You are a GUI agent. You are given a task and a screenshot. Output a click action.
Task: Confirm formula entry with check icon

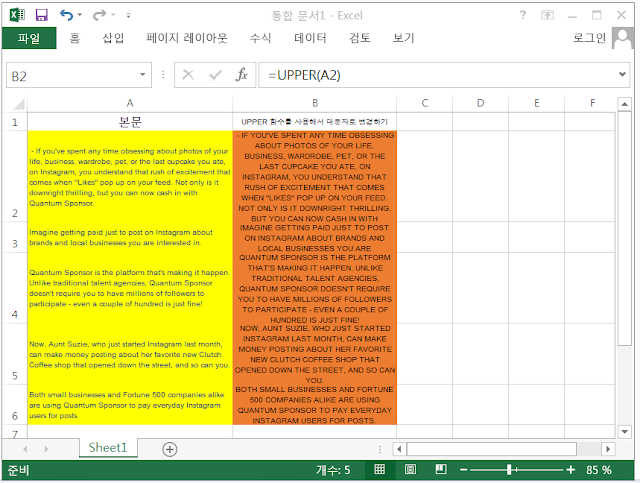(215, 75)
